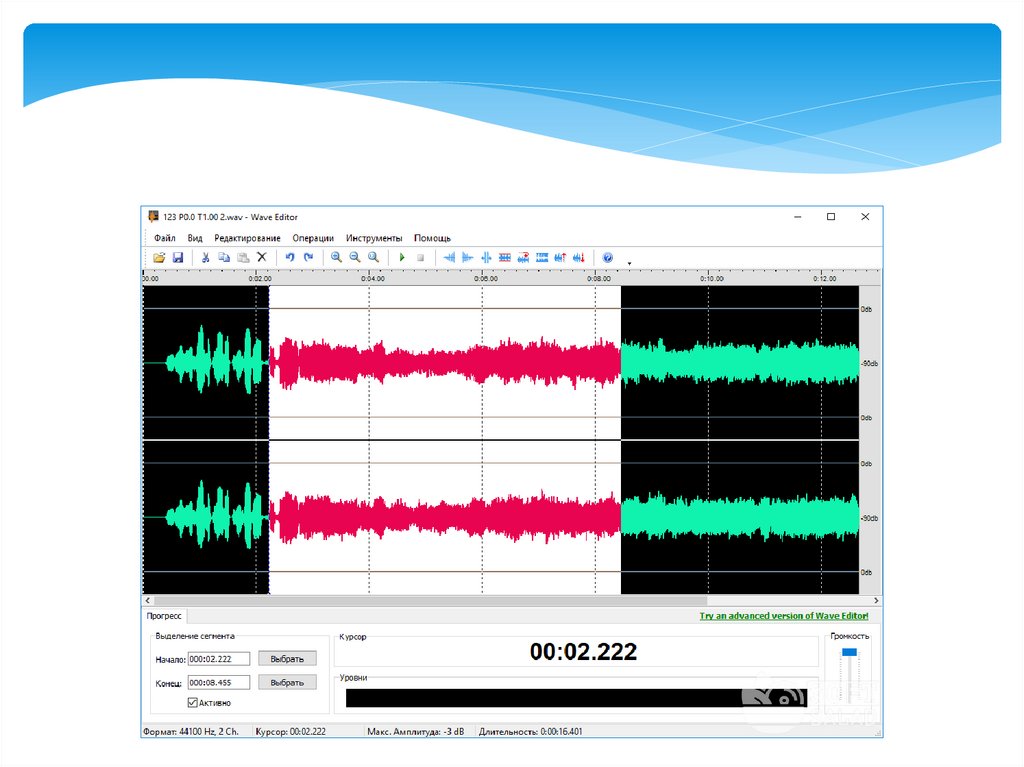The width and height of the screenshot is (1024, 767).
Task: Open the Инструменты menu
Action: click(374, 238)
